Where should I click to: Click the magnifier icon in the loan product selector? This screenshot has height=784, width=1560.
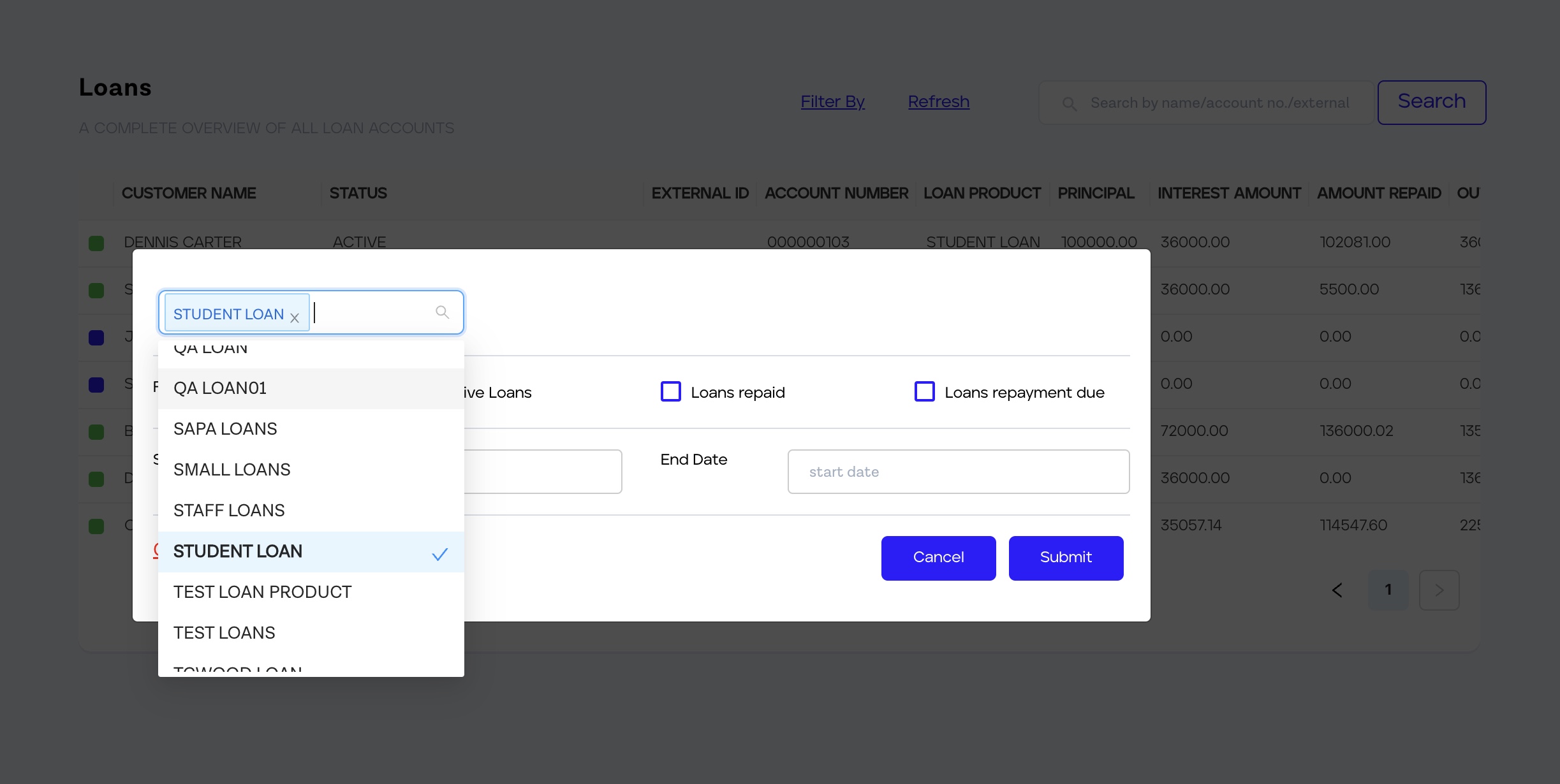pyautogui.click(x=442, y=312)
